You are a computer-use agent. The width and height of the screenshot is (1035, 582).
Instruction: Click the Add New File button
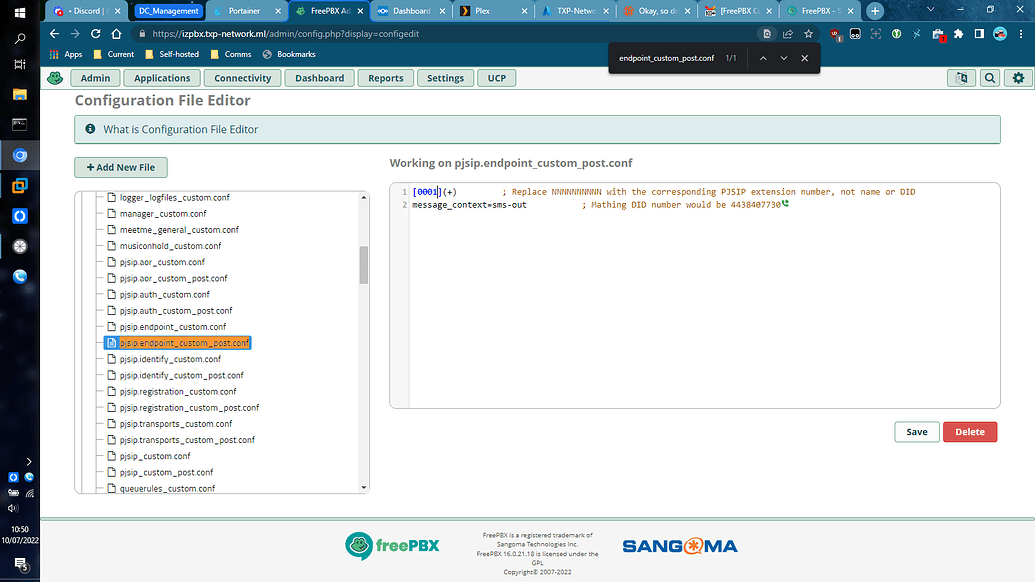click(120, 167)
